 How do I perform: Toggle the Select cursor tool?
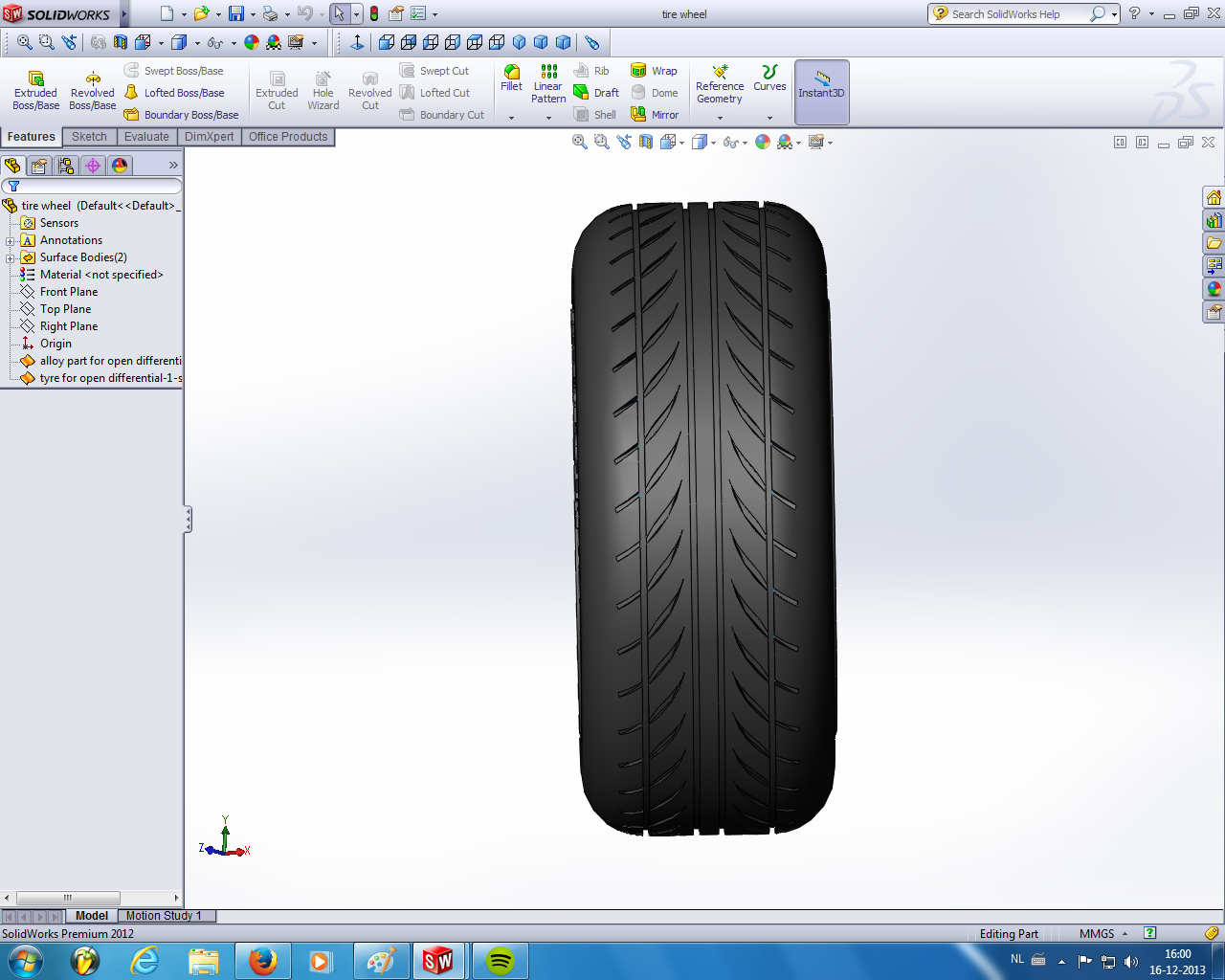click(x=339, y=14)
